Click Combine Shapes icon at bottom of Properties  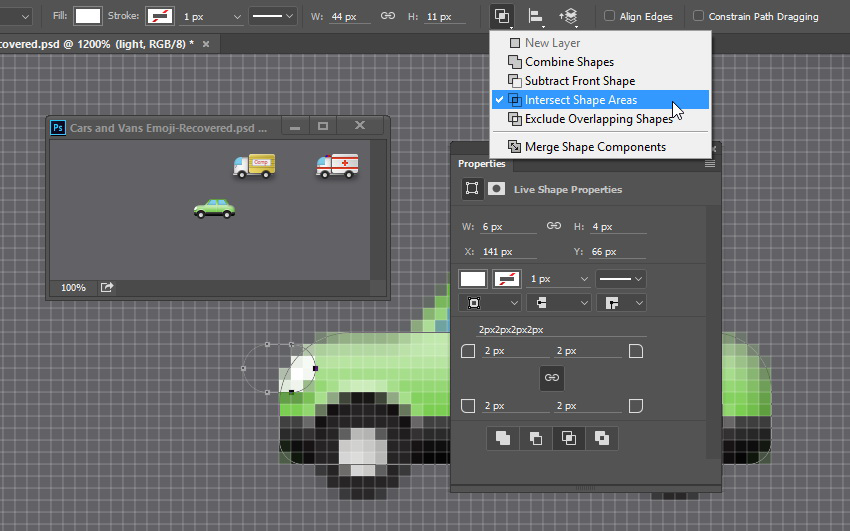pyautogui.click(x=503, y=438)
